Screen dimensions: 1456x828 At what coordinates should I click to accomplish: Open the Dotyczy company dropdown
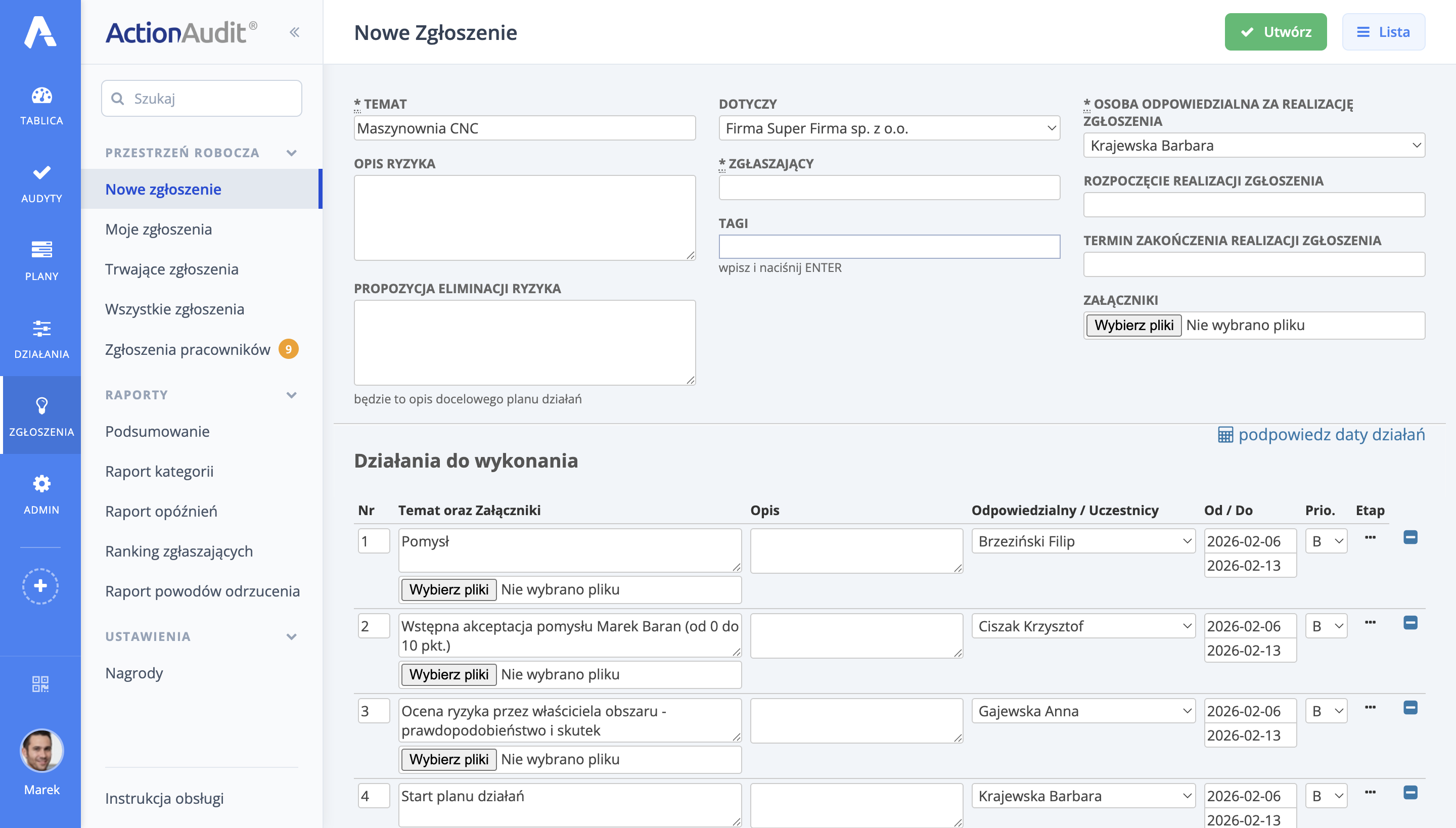pos(889,128)
